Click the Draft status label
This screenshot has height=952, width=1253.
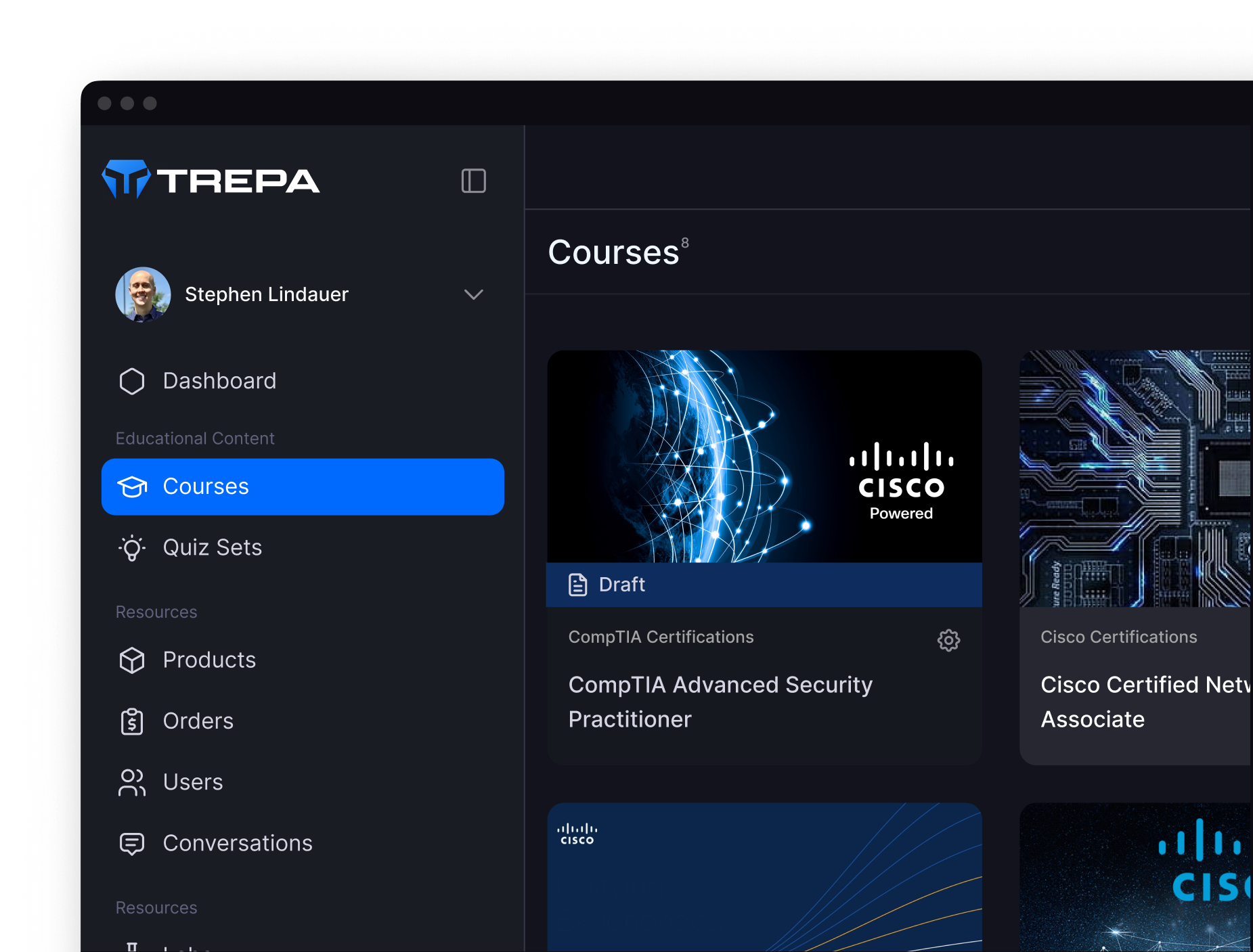[x=621, y=584]
